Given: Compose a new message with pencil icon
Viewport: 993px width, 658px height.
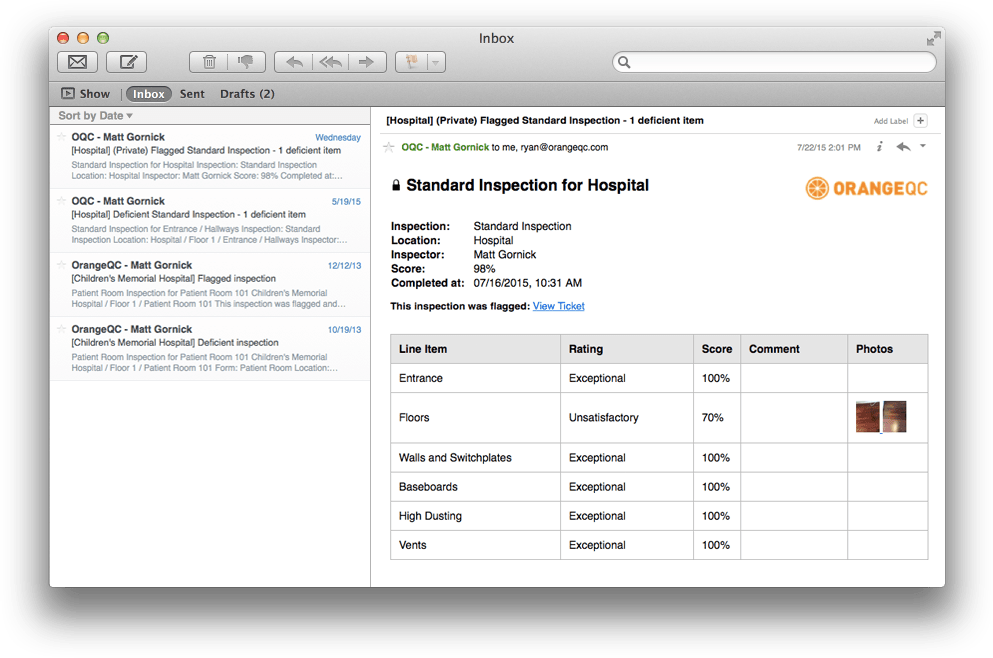Looking at the screenshot, I should click(x=127, y=62).
